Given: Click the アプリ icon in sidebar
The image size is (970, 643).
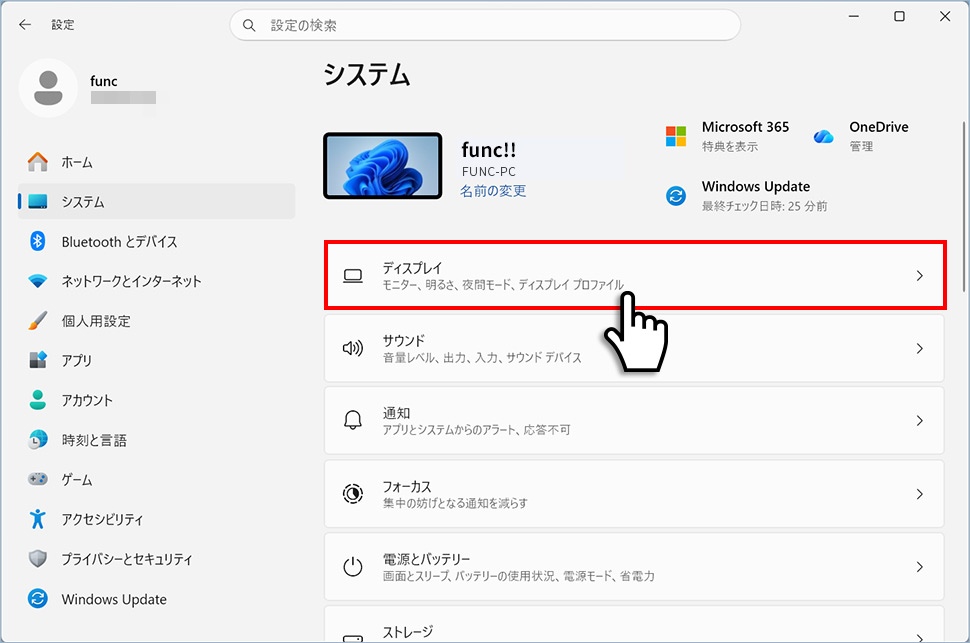Looking at the screenshot, I should (38, 360).
